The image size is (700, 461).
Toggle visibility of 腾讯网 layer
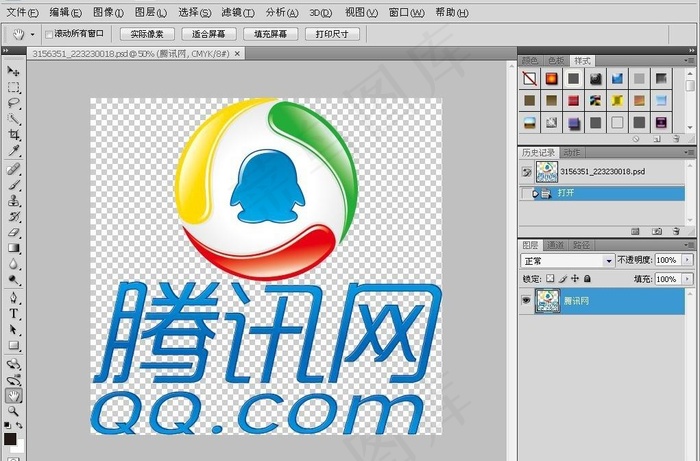(526, 300)
